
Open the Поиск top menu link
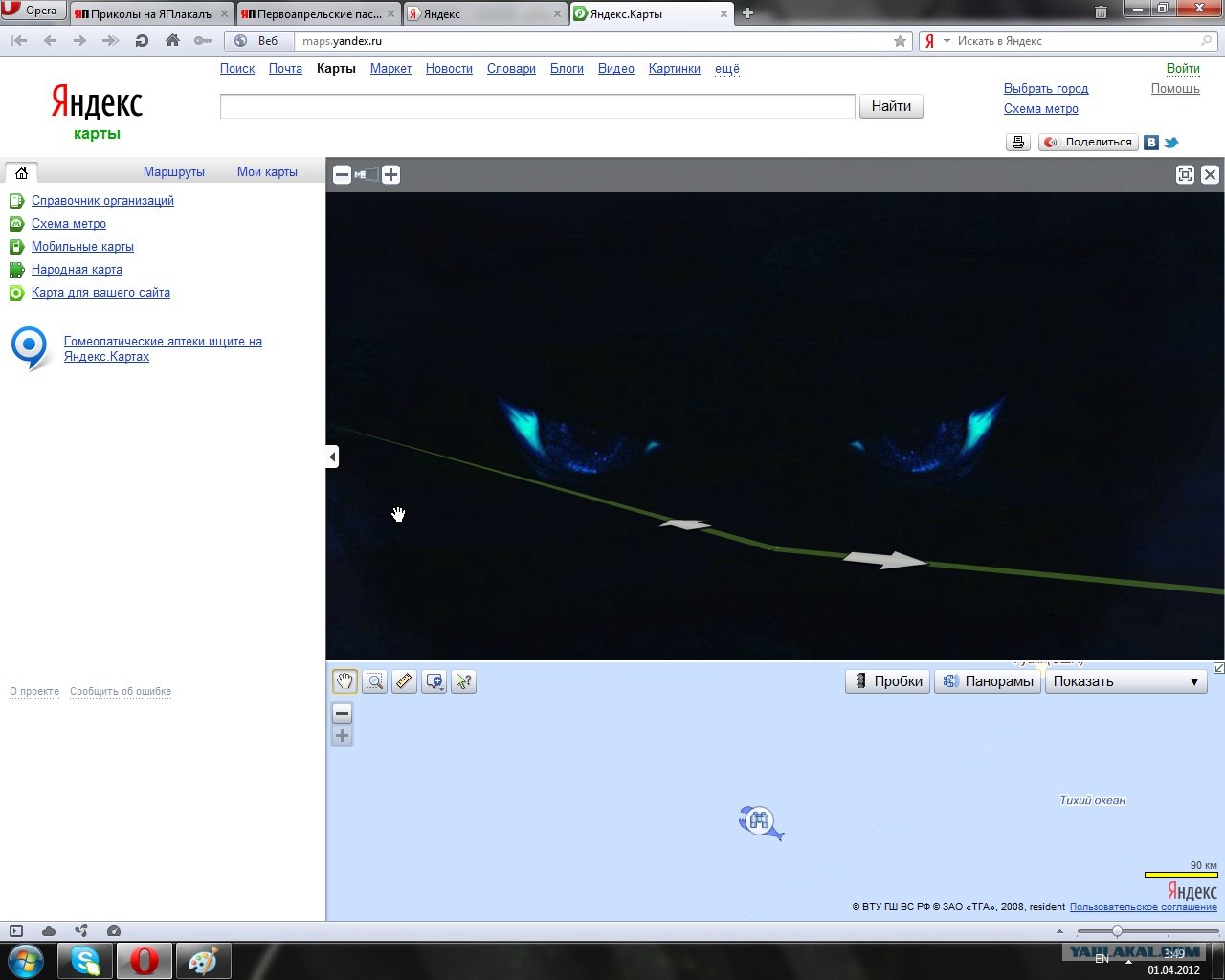[x=237, y=69]
